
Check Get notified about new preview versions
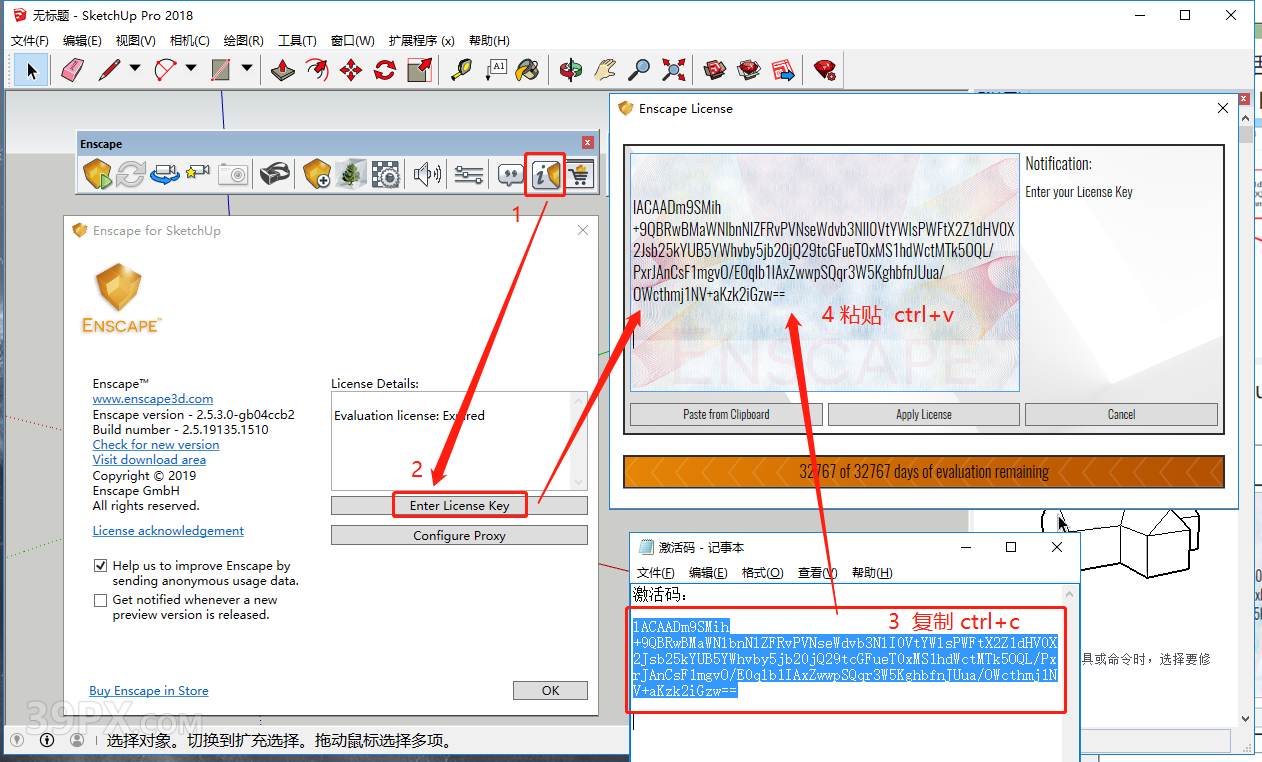[101, 600]
